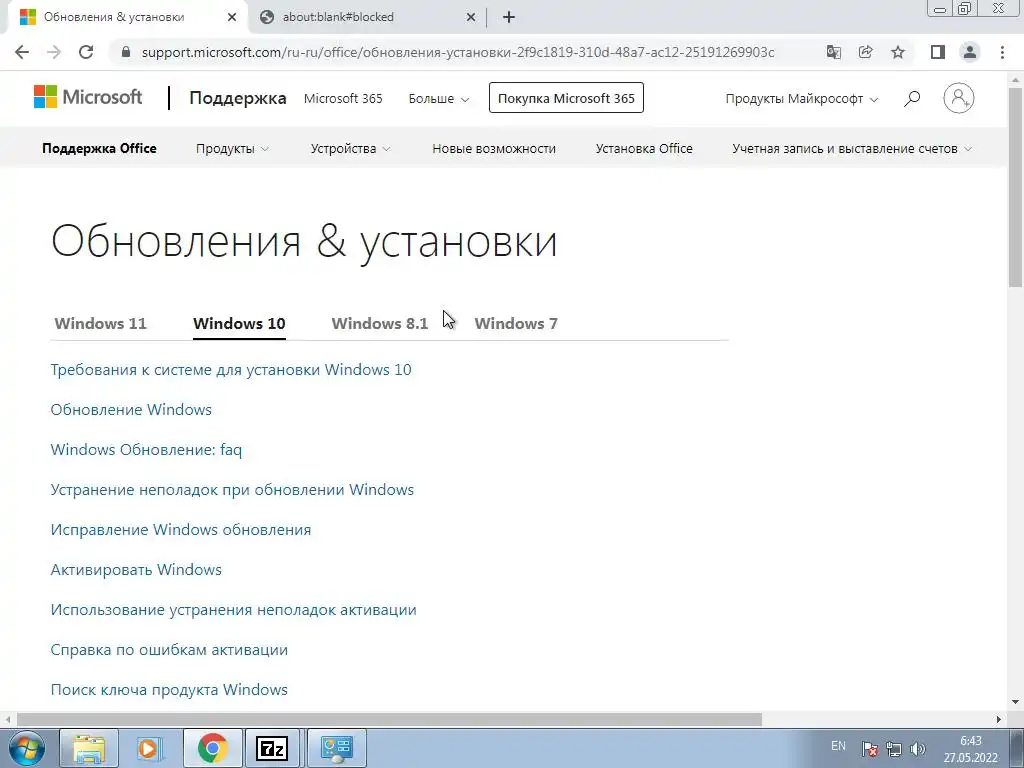
Task: Close the Обновления & установки tab
Action: [x=232, y=17]
